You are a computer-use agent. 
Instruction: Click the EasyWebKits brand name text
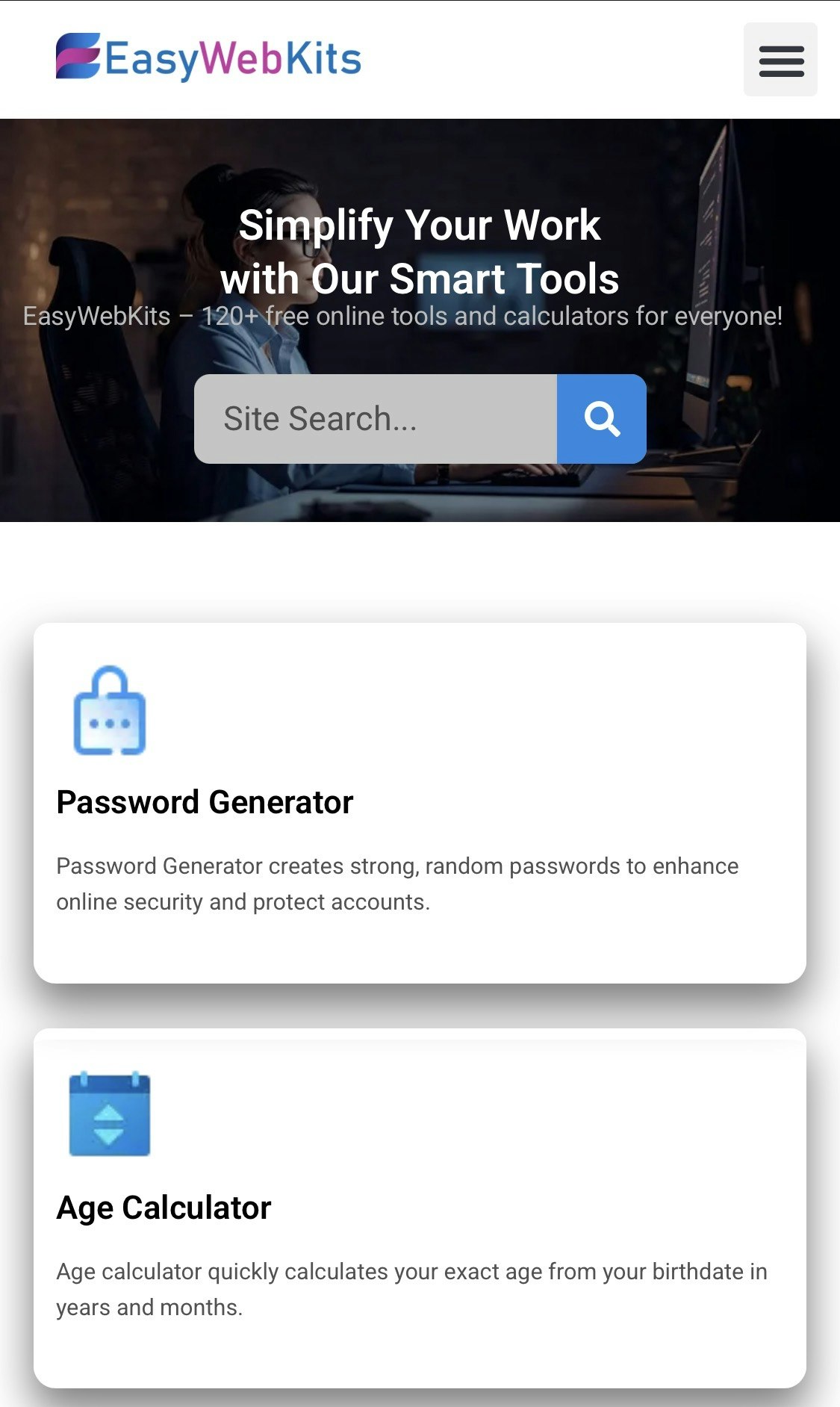pos(231,60)
